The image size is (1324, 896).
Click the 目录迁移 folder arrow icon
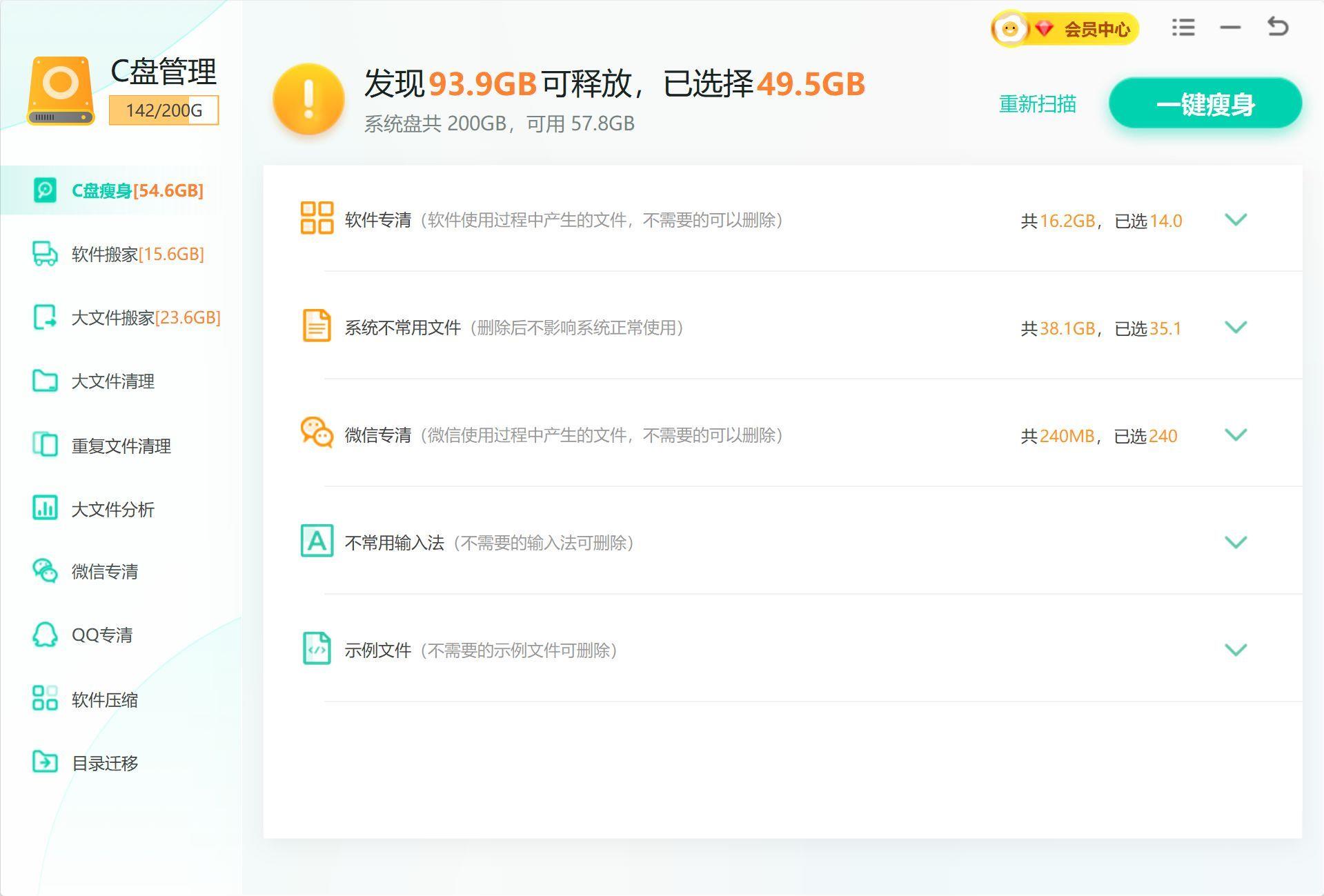click(45, 762)
